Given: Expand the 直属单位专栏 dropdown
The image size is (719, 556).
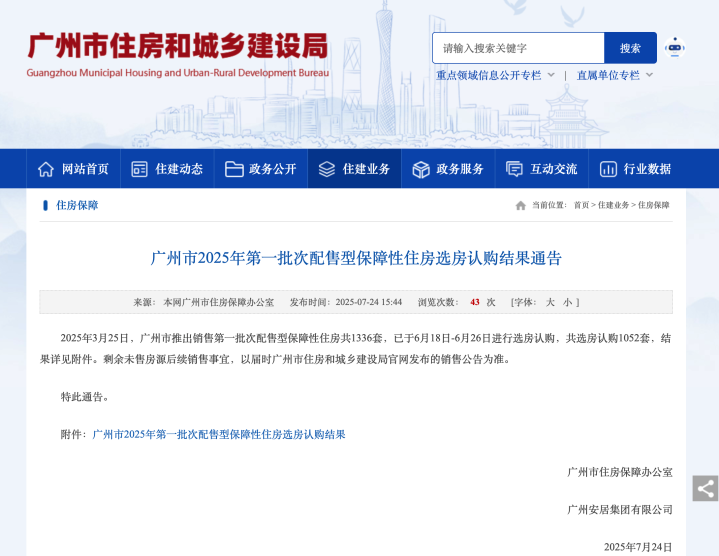Looking at the screenshot, I should click(x=614, y=75).
